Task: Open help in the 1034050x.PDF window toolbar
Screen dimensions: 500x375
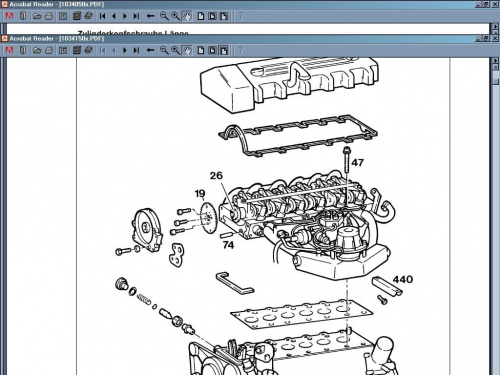Action: tap(241, 16)
